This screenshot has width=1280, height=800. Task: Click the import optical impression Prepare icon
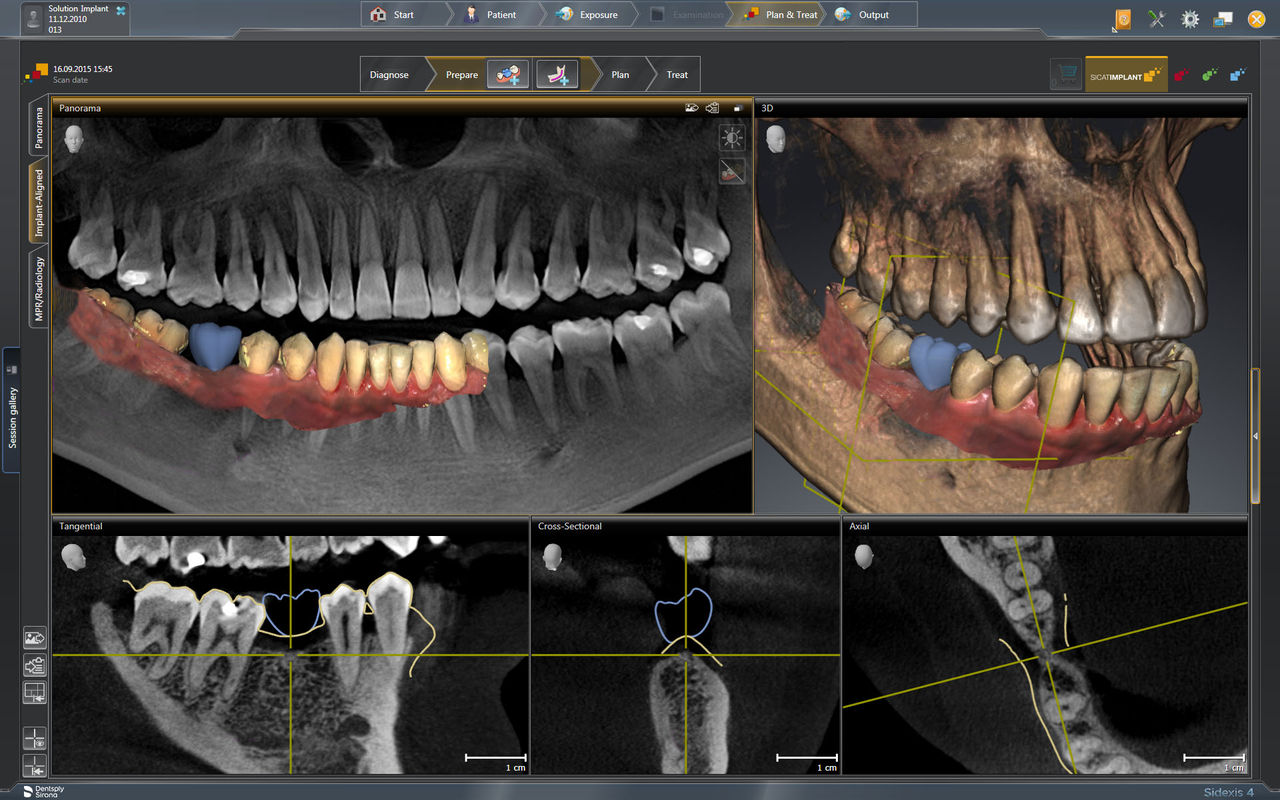pyautogui.click(x=508, y=75)
